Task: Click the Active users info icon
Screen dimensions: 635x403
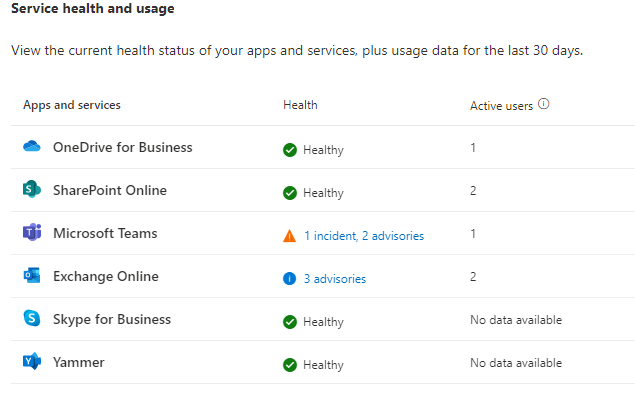Action: (x=543, y=104)
